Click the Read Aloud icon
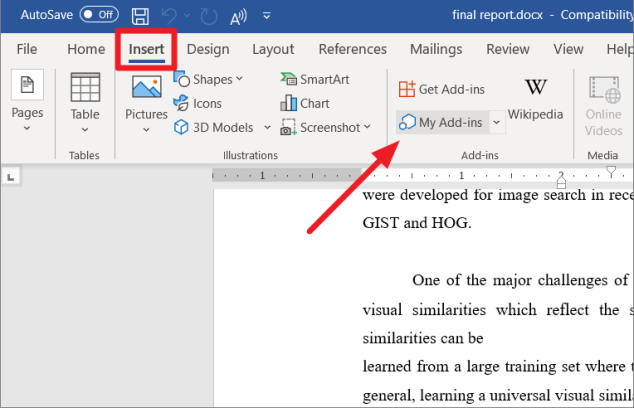This screenshot has height=408, width=634. [x=239, y=16]
